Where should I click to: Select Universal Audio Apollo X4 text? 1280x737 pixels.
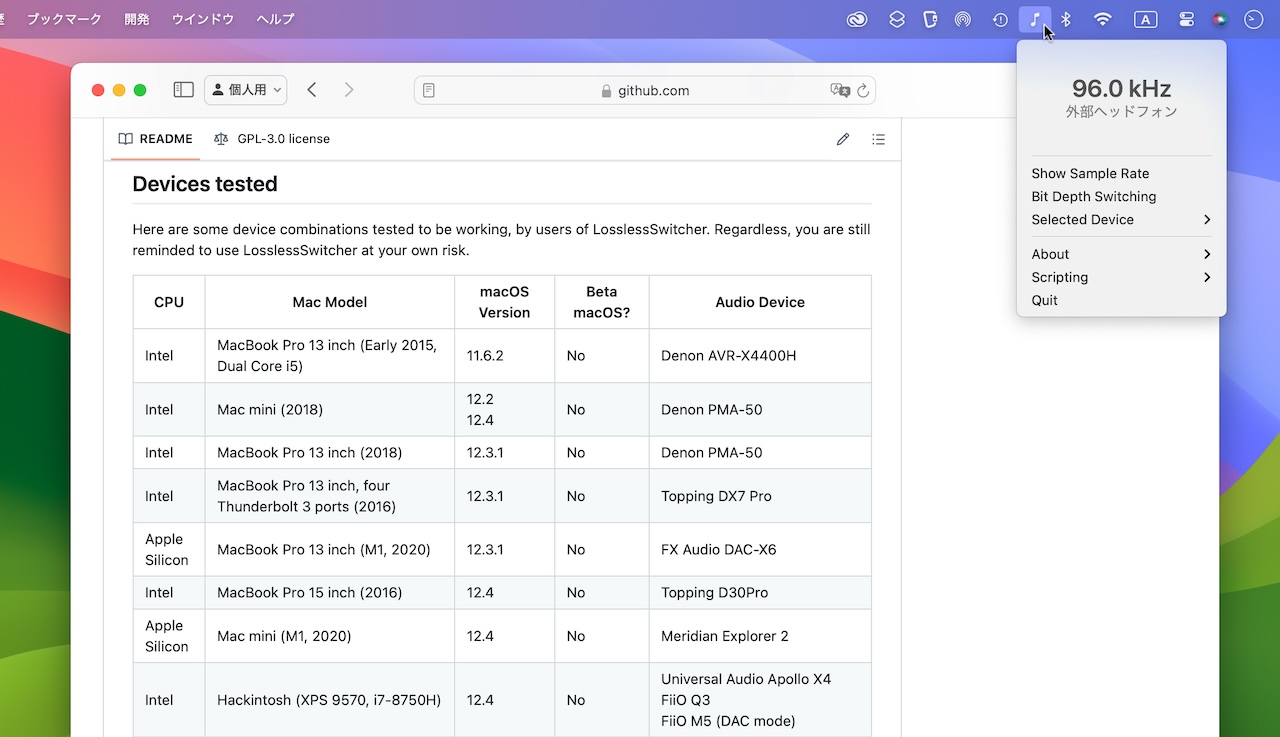pos(746,679)
